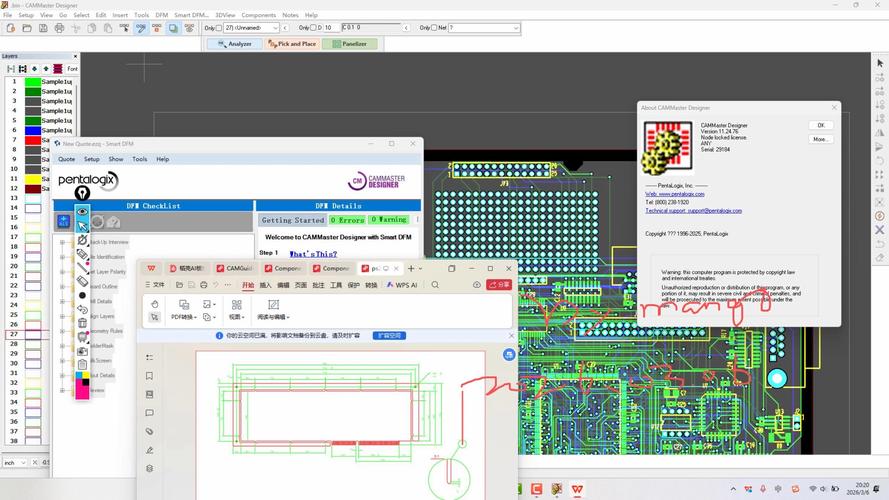The image size is (889, 500).
Task: Tick the Only checkbox beside the D code field
Action: tap(313, 28)
